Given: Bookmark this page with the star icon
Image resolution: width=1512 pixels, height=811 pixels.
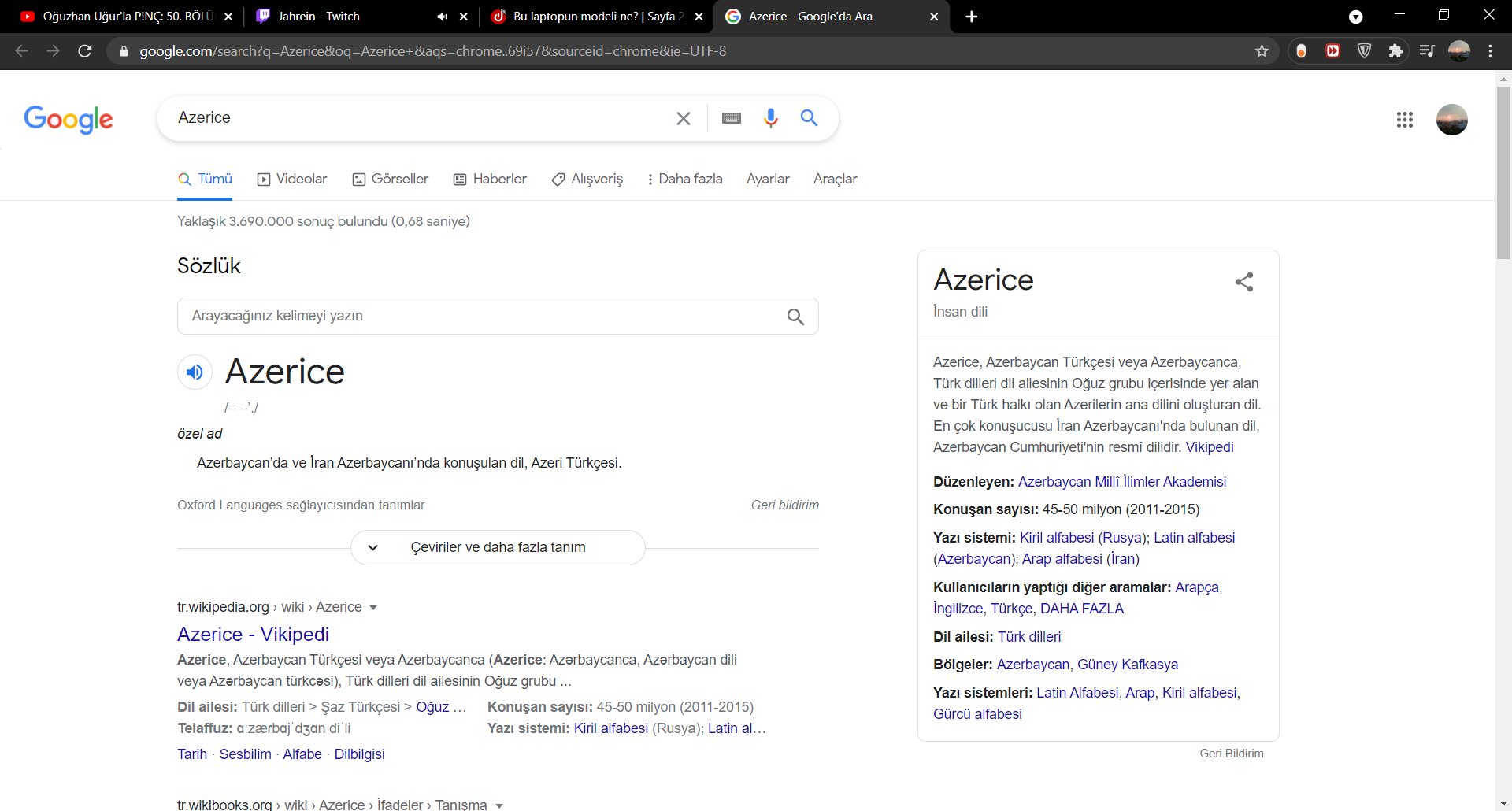Looking at the screenshot, I should (x=1262, y=51).
